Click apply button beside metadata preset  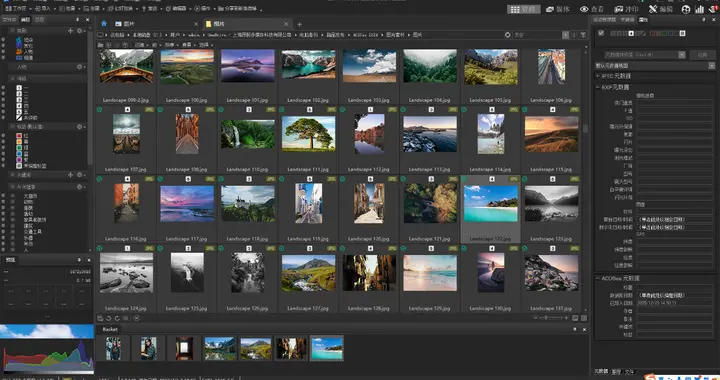[x=702, y=55]
